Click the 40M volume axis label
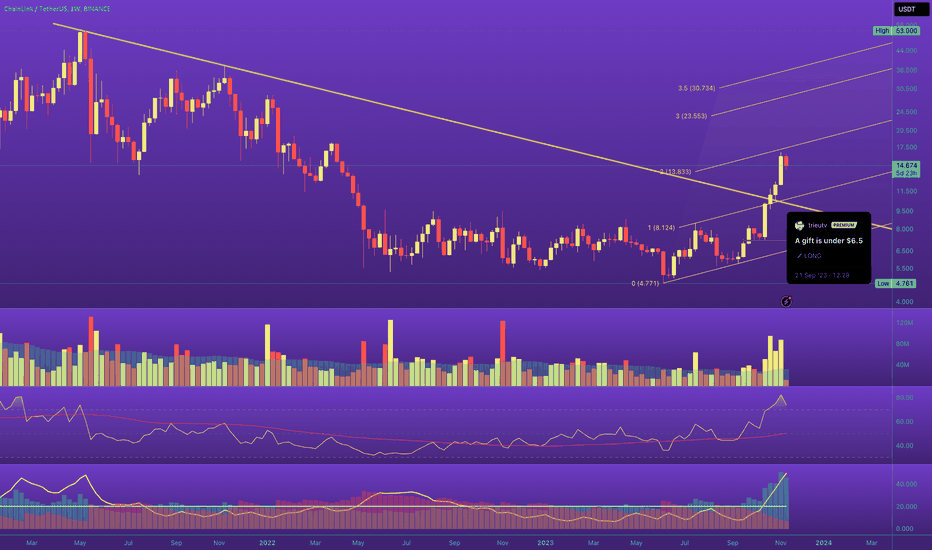Screen dimensions: 932x550 coord(902,365)
